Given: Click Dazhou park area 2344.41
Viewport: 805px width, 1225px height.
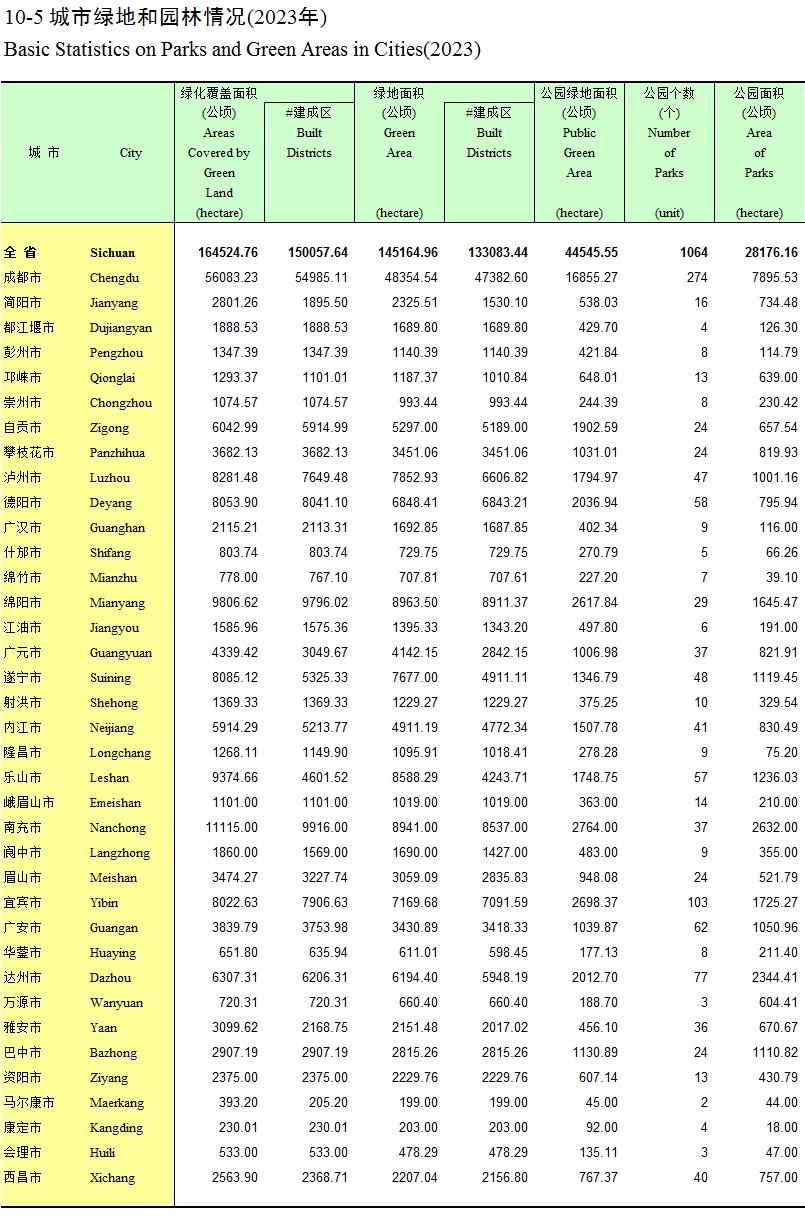Looking at the screenshot, I should point(775,978).
